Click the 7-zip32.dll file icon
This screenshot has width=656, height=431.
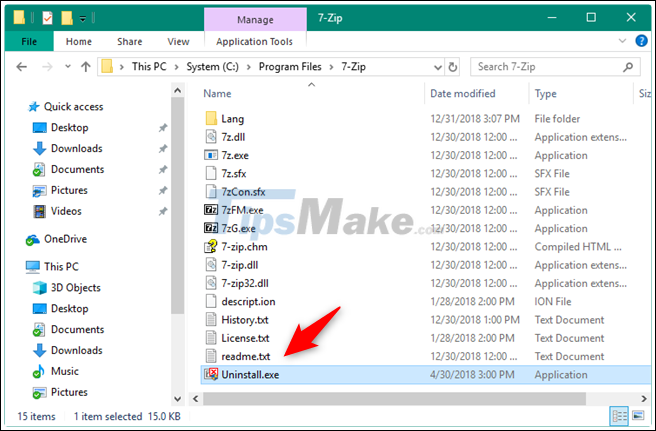pos(211,283)
